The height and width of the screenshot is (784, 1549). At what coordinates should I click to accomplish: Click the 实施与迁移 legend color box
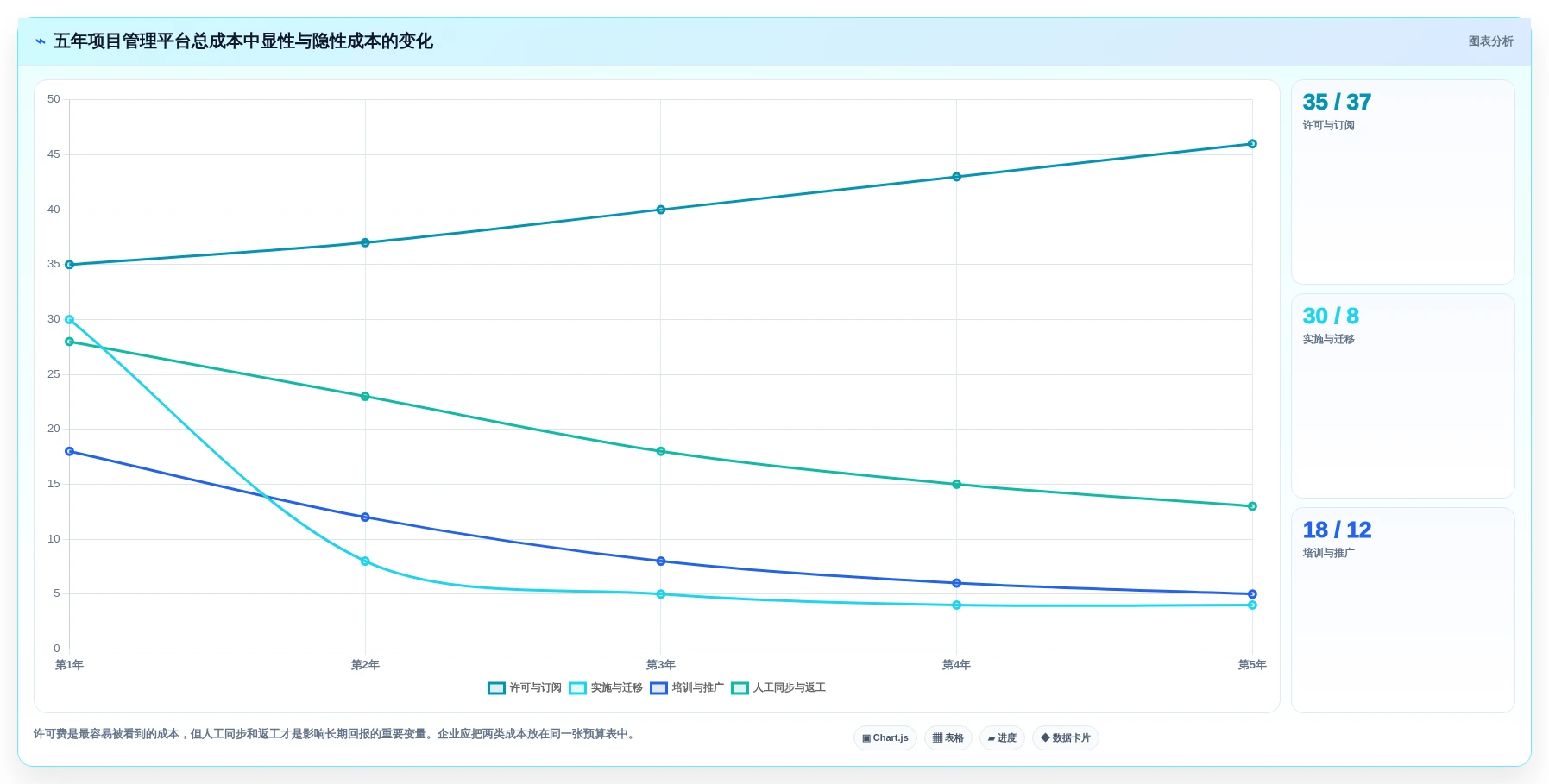coord(577,688)
